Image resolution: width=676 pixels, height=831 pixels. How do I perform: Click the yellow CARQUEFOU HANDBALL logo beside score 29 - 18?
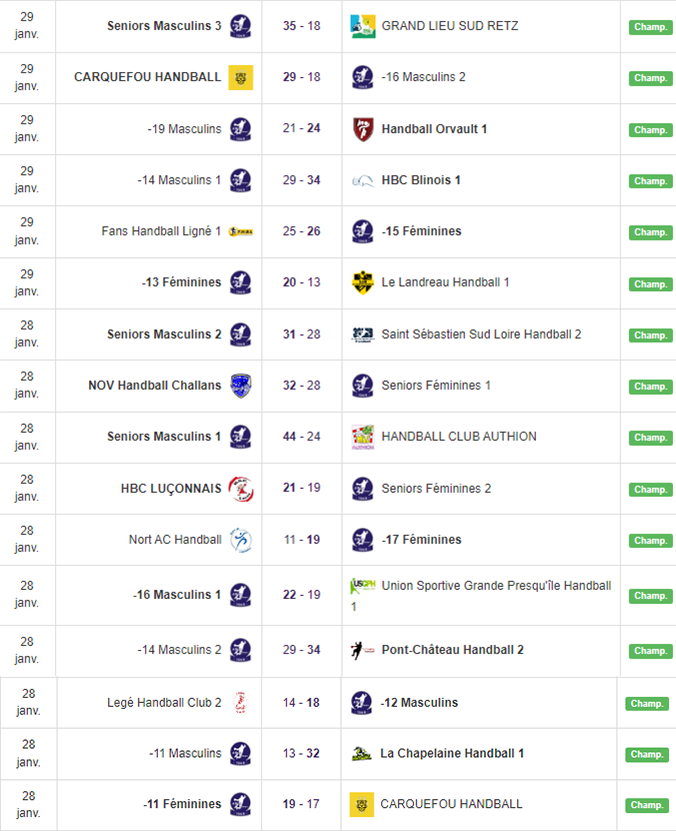point(240,78)
